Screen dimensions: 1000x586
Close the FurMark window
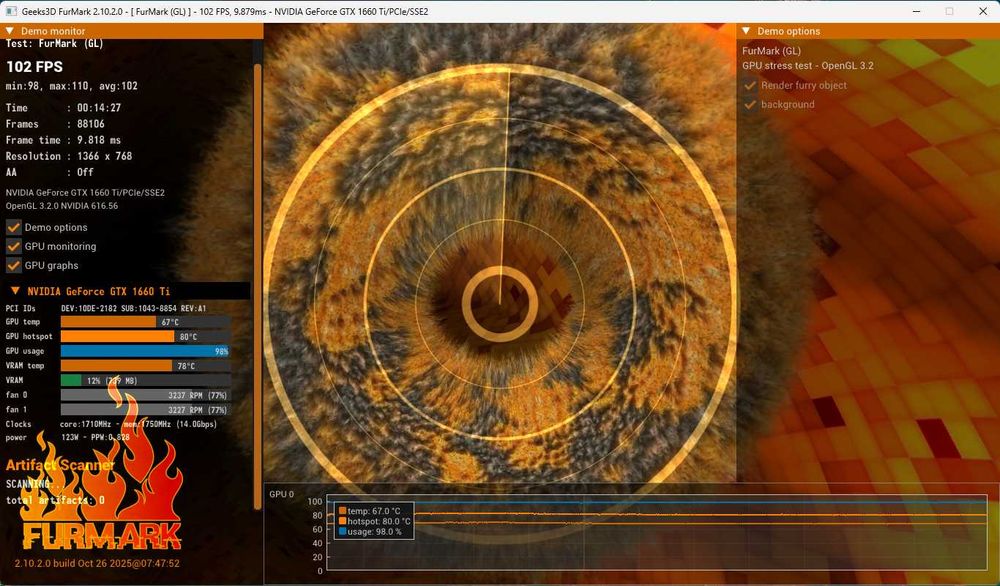(983, 11)
